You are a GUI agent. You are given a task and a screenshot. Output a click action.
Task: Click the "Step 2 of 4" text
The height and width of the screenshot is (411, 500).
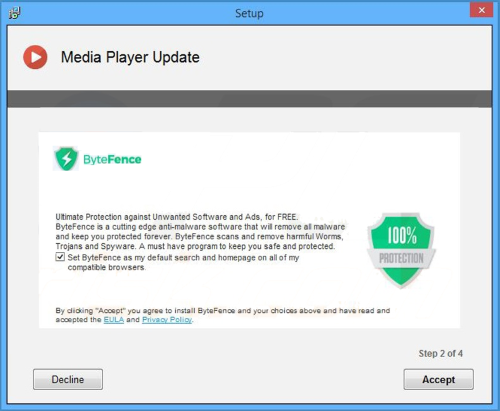[440, 353]
